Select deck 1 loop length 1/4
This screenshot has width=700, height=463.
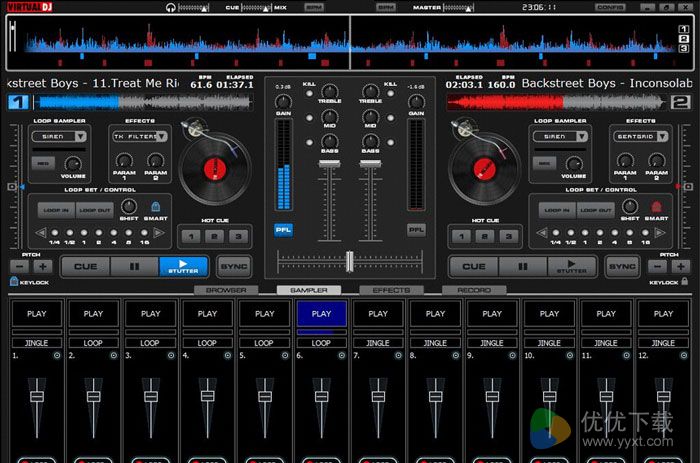(x=55, y=233)
